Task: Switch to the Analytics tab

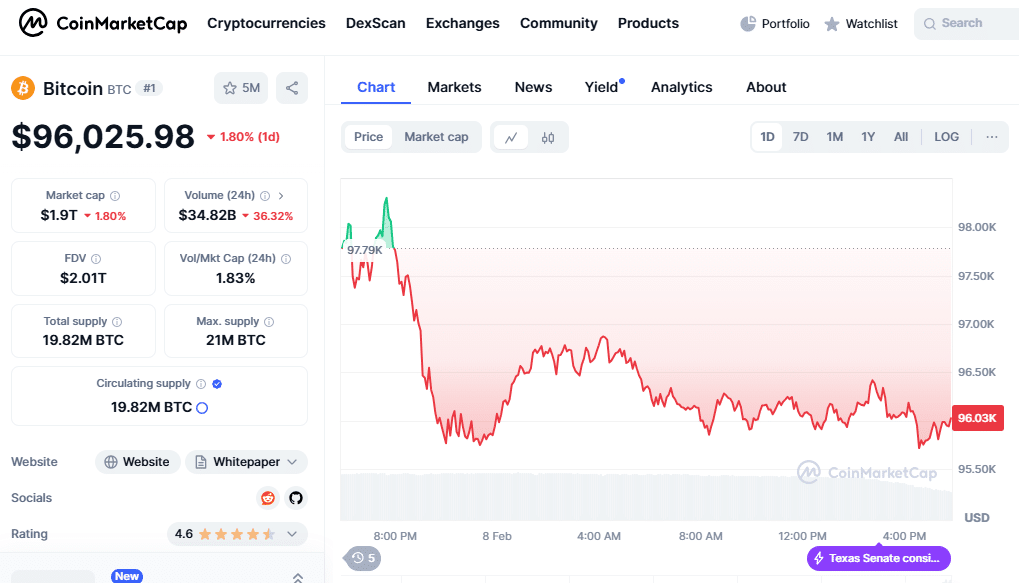Action: coord(682,87)
